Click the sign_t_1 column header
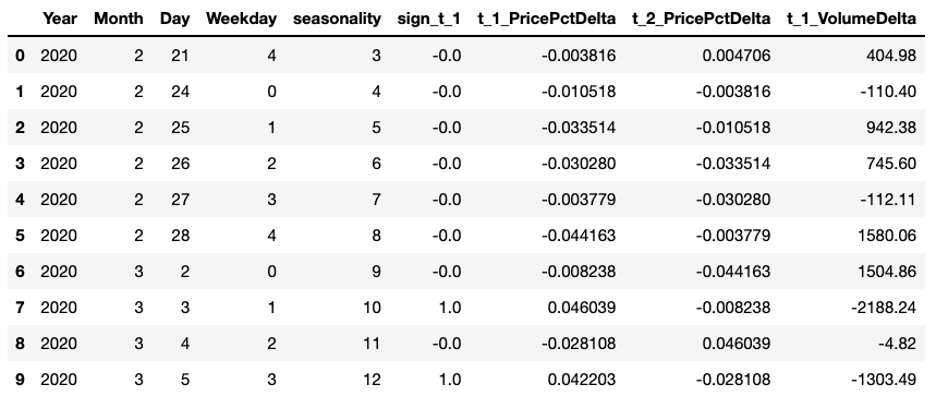The height and width of the screenshot is (408, 936). 427,19
